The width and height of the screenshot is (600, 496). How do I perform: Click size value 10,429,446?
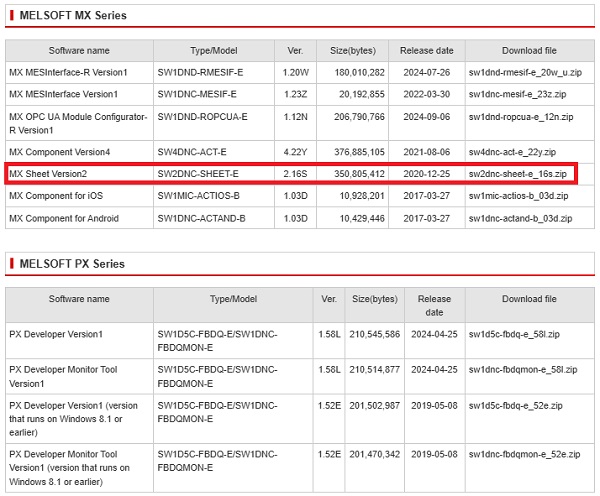362,218
